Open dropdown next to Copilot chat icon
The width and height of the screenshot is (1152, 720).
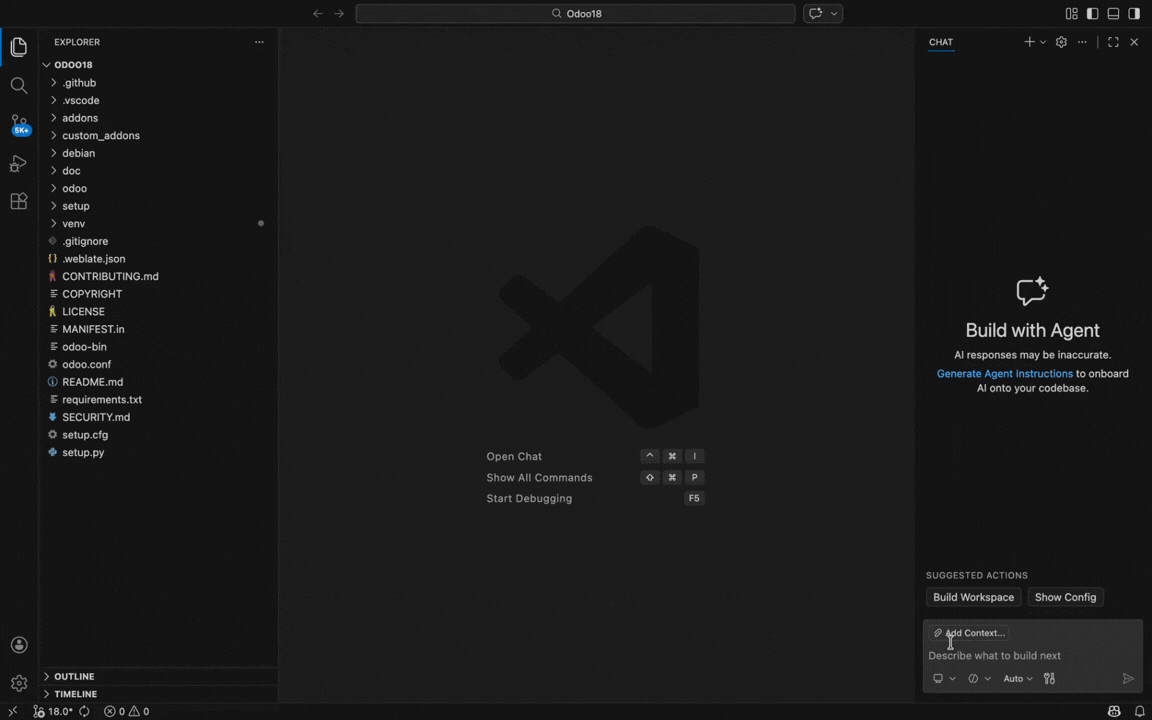tap(834, 13)
